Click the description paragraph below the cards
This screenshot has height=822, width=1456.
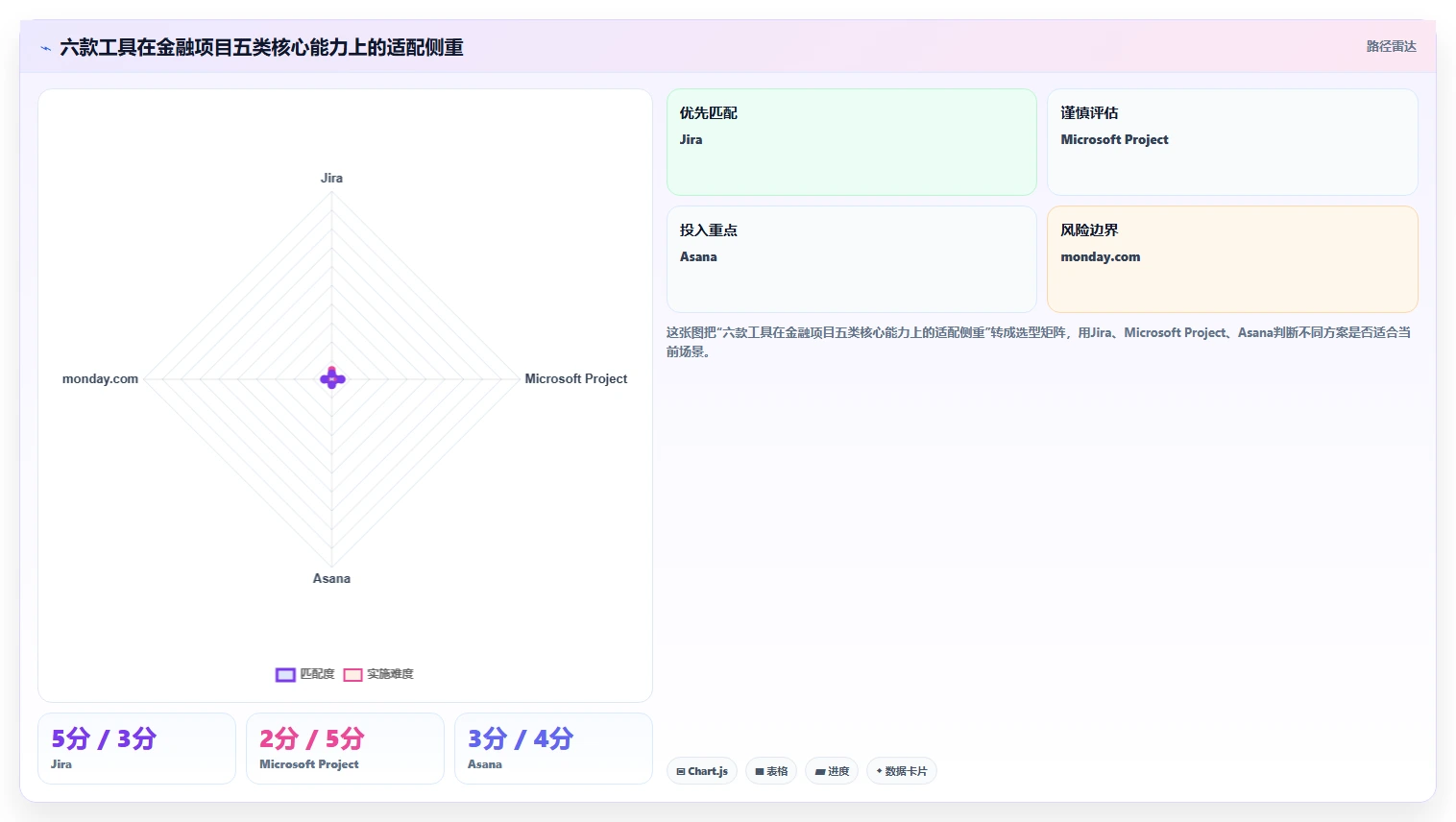point(1040,342)
